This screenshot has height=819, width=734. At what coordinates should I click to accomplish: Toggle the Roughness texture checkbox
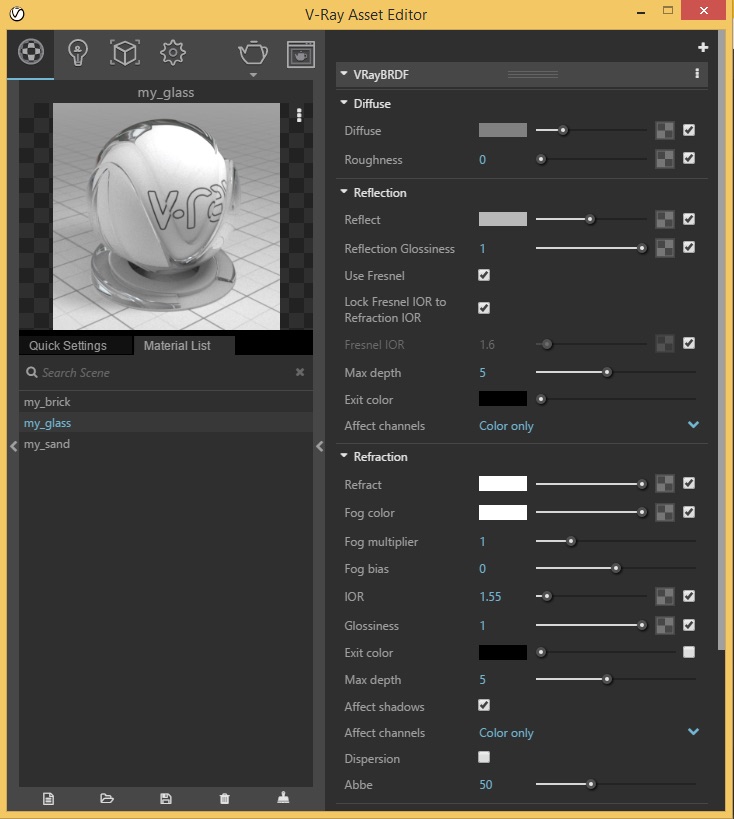pos(689,158)
